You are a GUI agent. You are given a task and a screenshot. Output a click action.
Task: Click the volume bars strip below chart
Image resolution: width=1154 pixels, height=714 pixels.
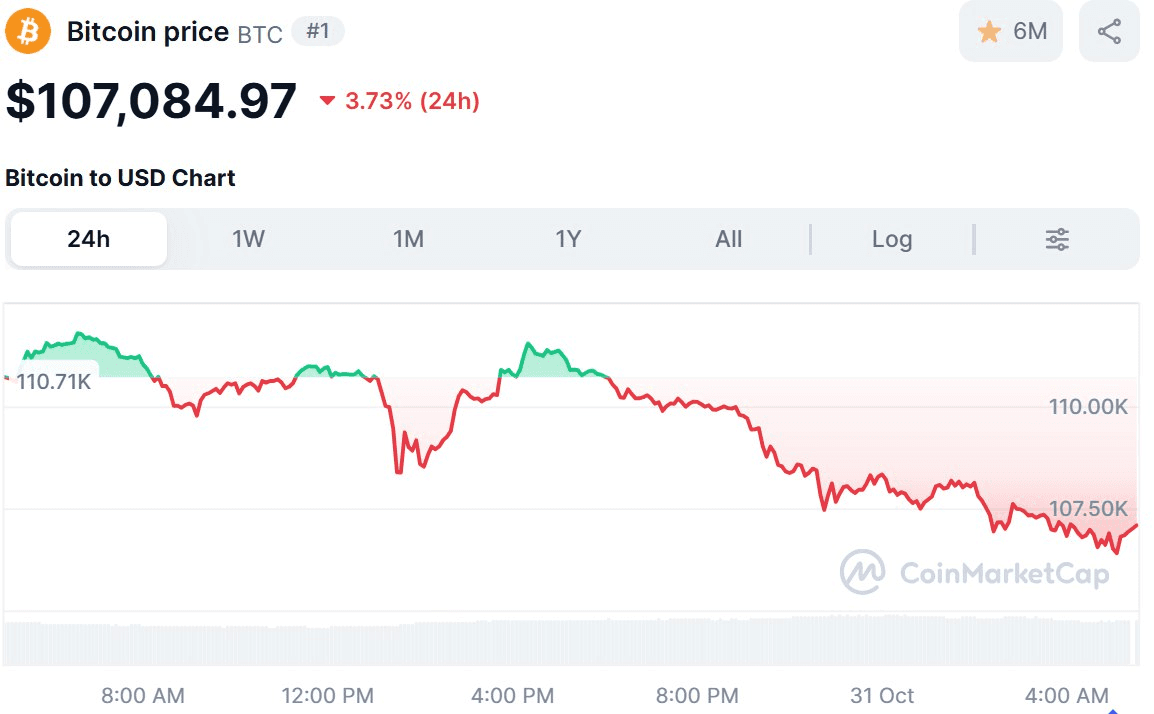[x=570, y=642]
